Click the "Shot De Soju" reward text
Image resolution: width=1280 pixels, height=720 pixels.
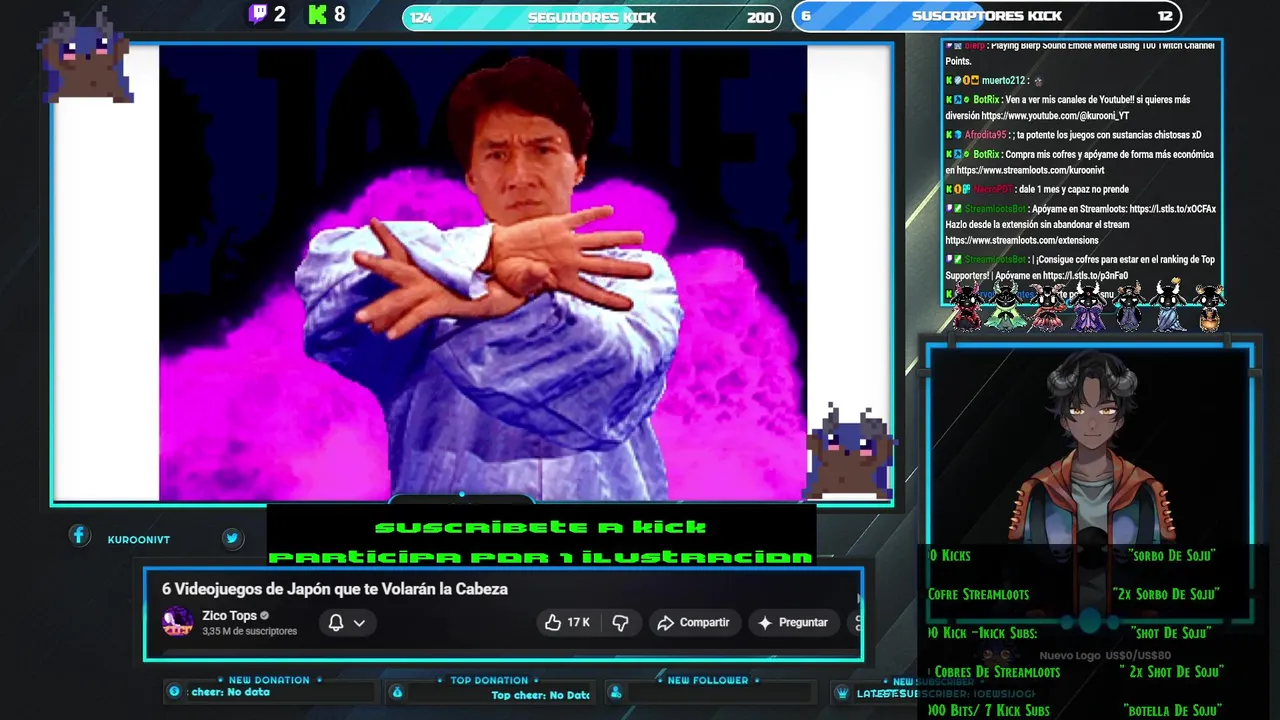pos(1171,633)
